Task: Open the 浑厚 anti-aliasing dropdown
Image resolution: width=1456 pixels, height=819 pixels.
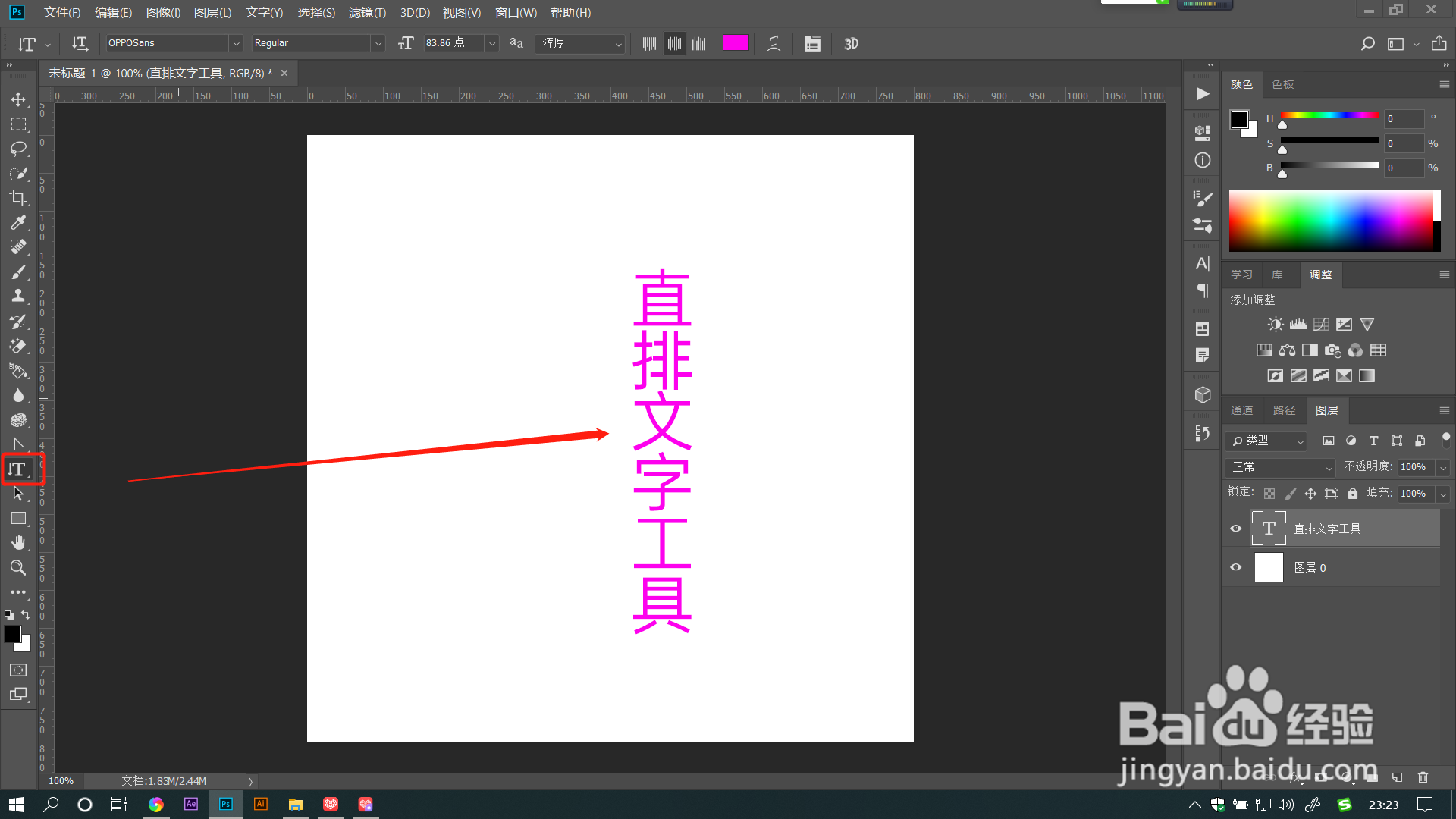Action: [618, 43]
